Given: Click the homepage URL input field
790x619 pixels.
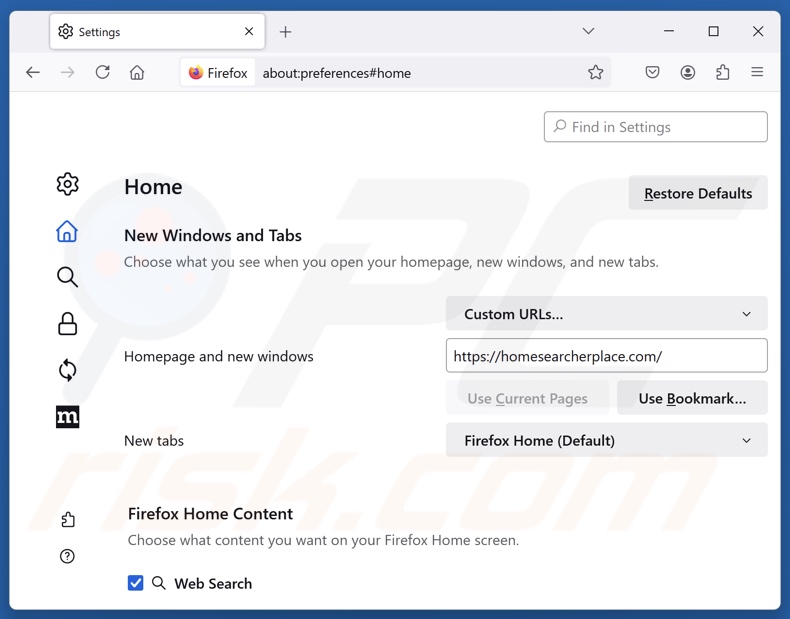Looking at the screenshot, I should point(607,356).
